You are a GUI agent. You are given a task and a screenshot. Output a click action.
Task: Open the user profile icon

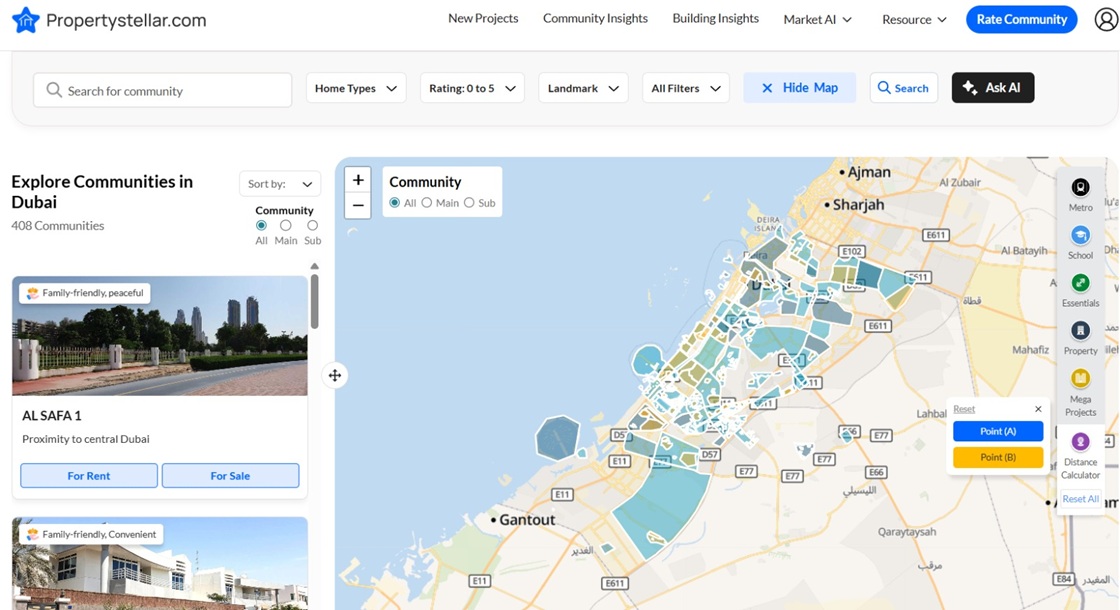tap(1105, 19)
